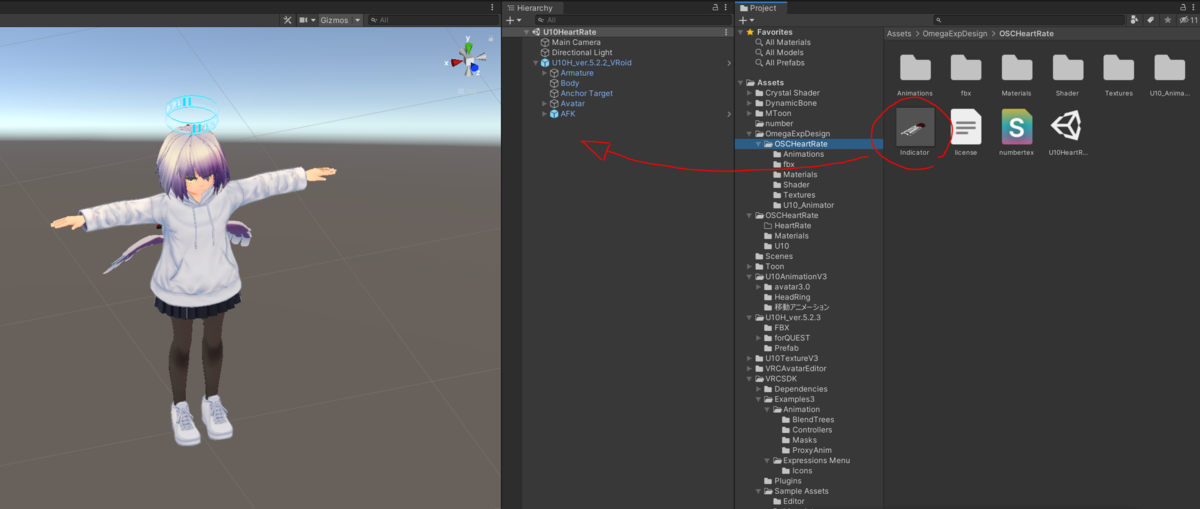Expand the Avatar object
This screenshot has width=1200, height=509.
pyautogui.click(x=544, y=103)
